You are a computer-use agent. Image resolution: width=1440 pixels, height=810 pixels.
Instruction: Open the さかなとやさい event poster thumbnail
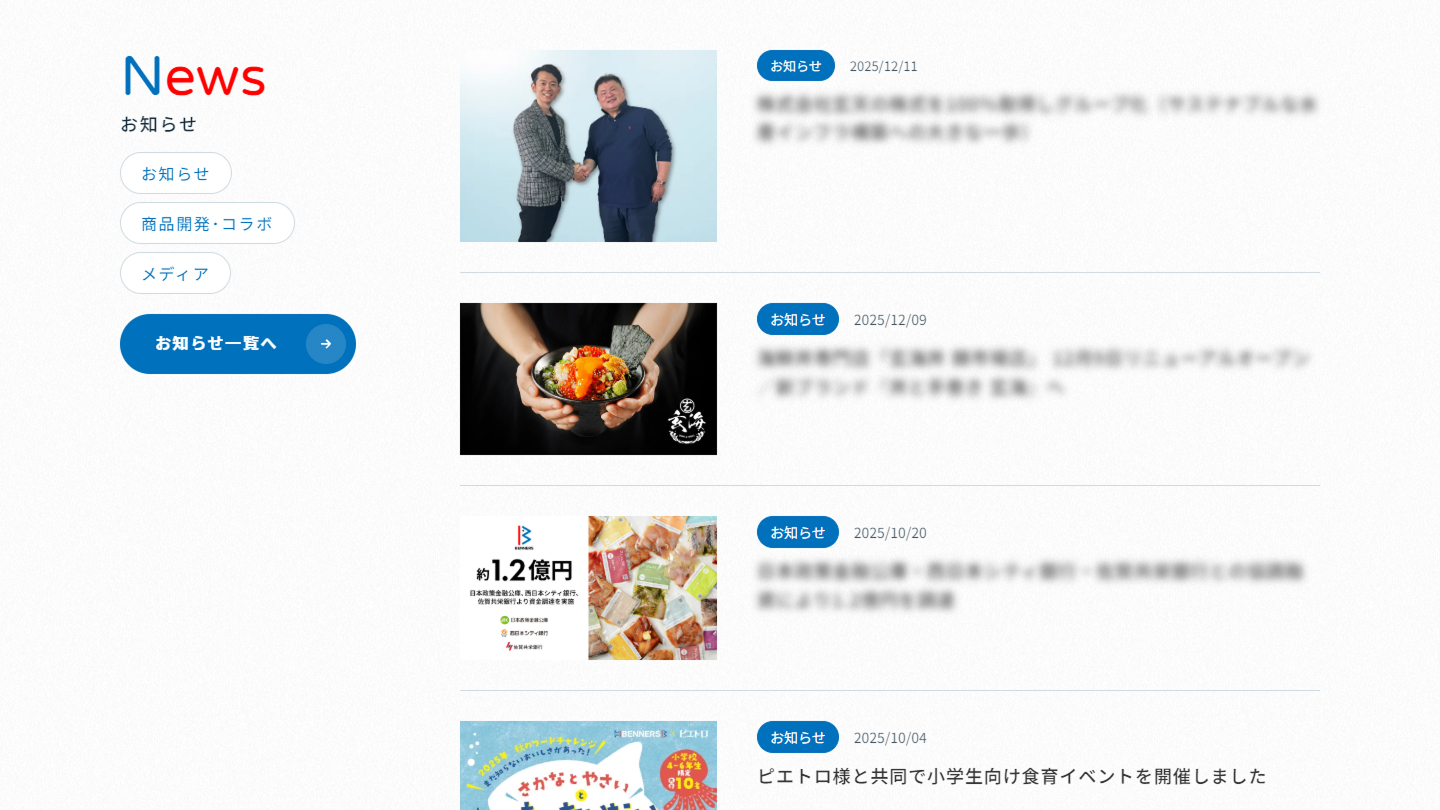[x=588, y=765]
